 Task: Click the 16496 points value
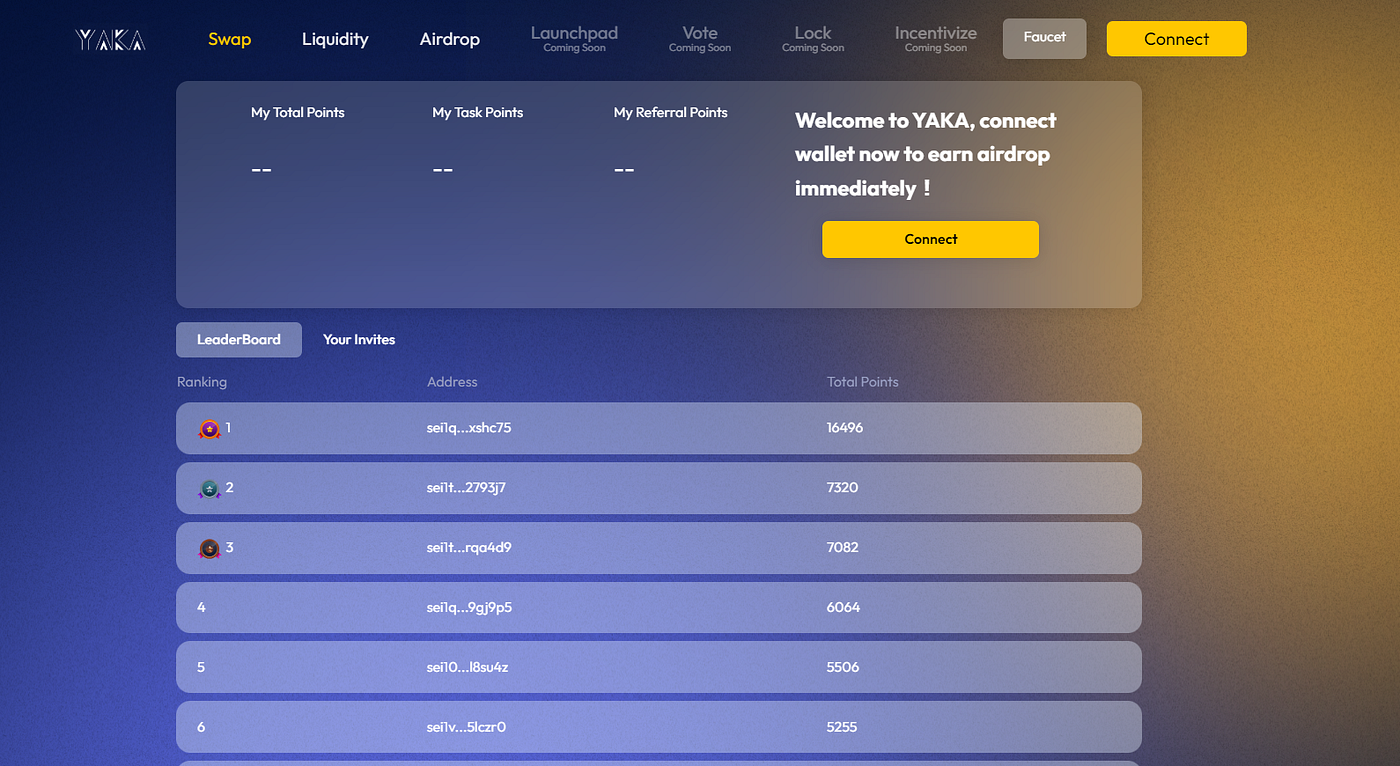(x=845, y=428)
